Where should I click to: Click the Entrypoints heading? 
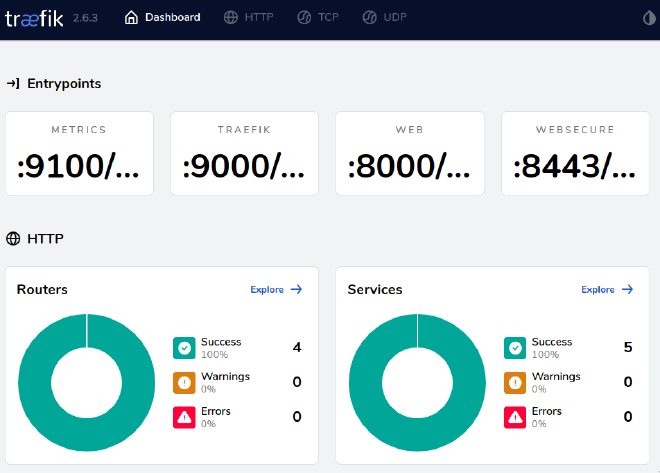[64, 83]
